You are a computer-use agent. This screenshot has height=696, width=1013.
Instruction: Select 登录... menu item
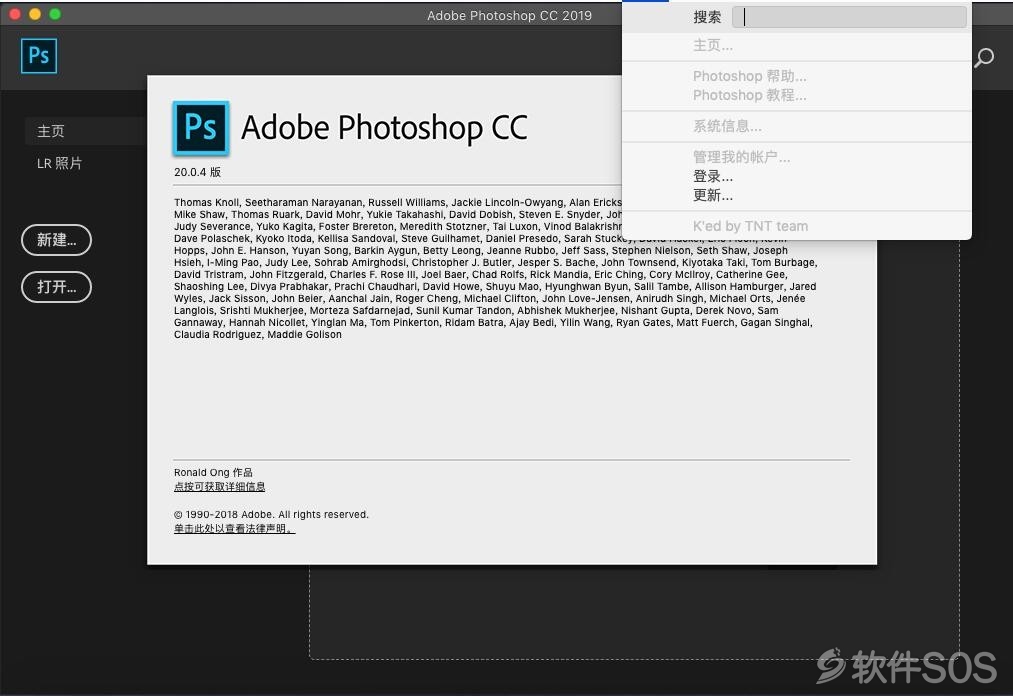tap(797, 176)
